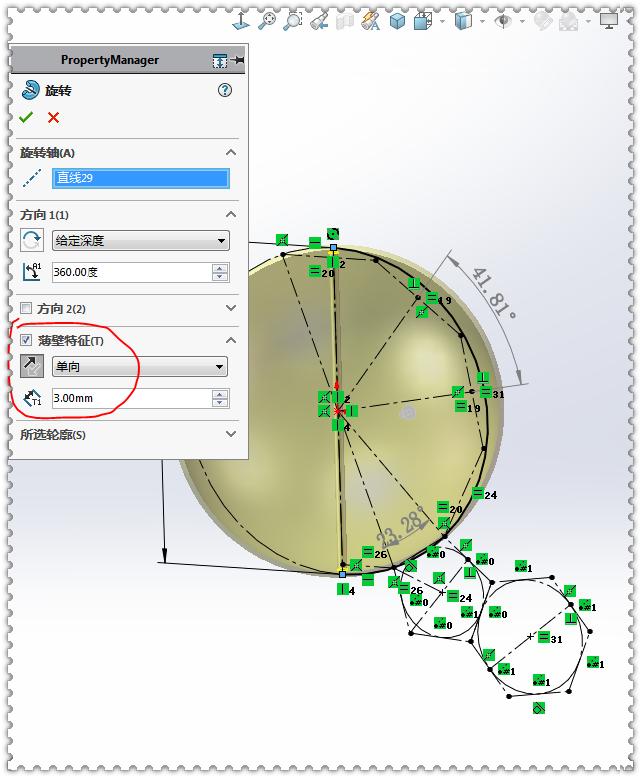Open the Display Style dropdown arrow
This screenshot has height=778, width=641.
coord(442,21)
